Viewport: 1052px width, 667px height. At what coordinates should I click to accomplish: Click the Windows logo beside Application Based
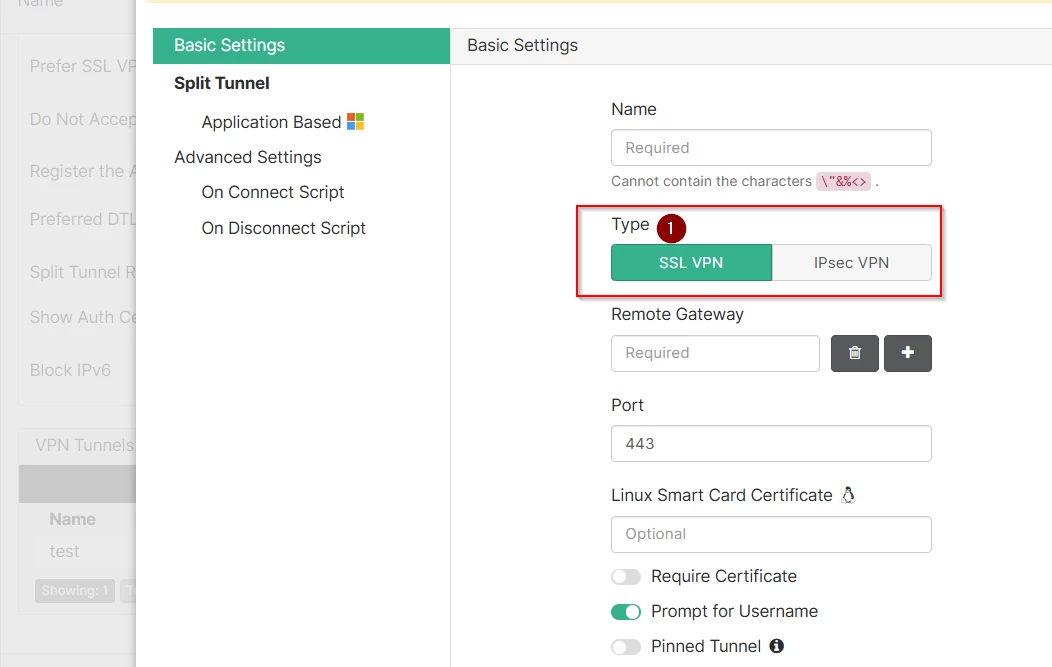(x=356, y=121)
